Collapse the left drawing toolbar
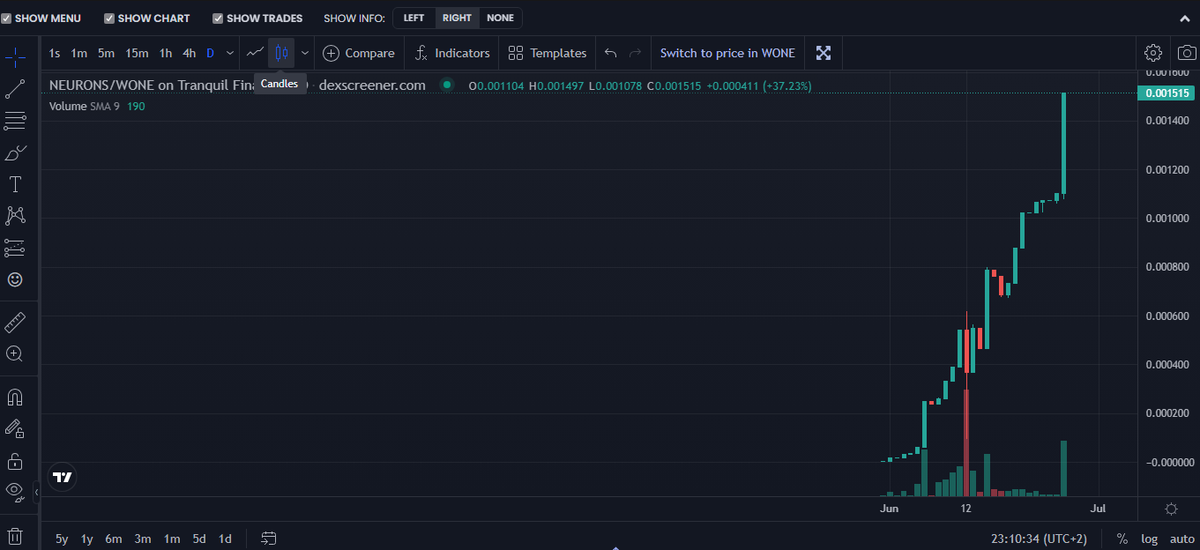This screenshot has height=550, width=1200. [36, 492]
